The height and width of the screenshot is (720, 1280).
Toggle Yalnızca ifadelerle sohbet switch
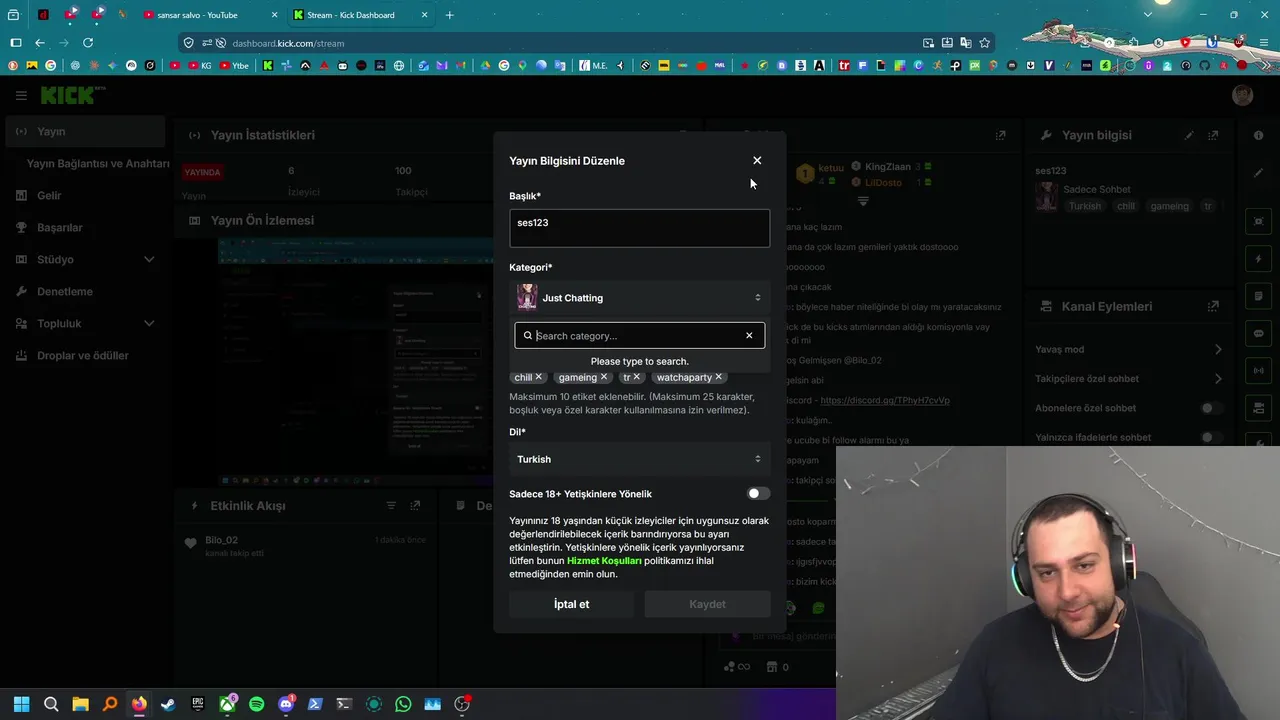[1211, 437]
